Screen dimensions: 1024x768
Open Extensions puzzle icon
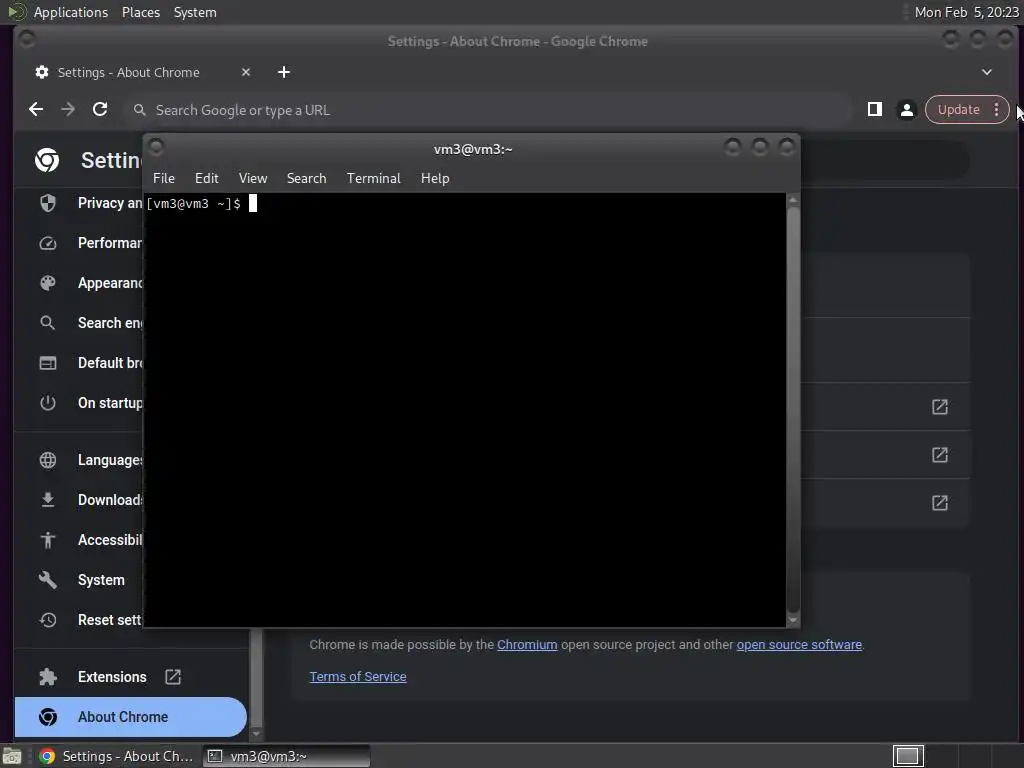click(48, 677)
